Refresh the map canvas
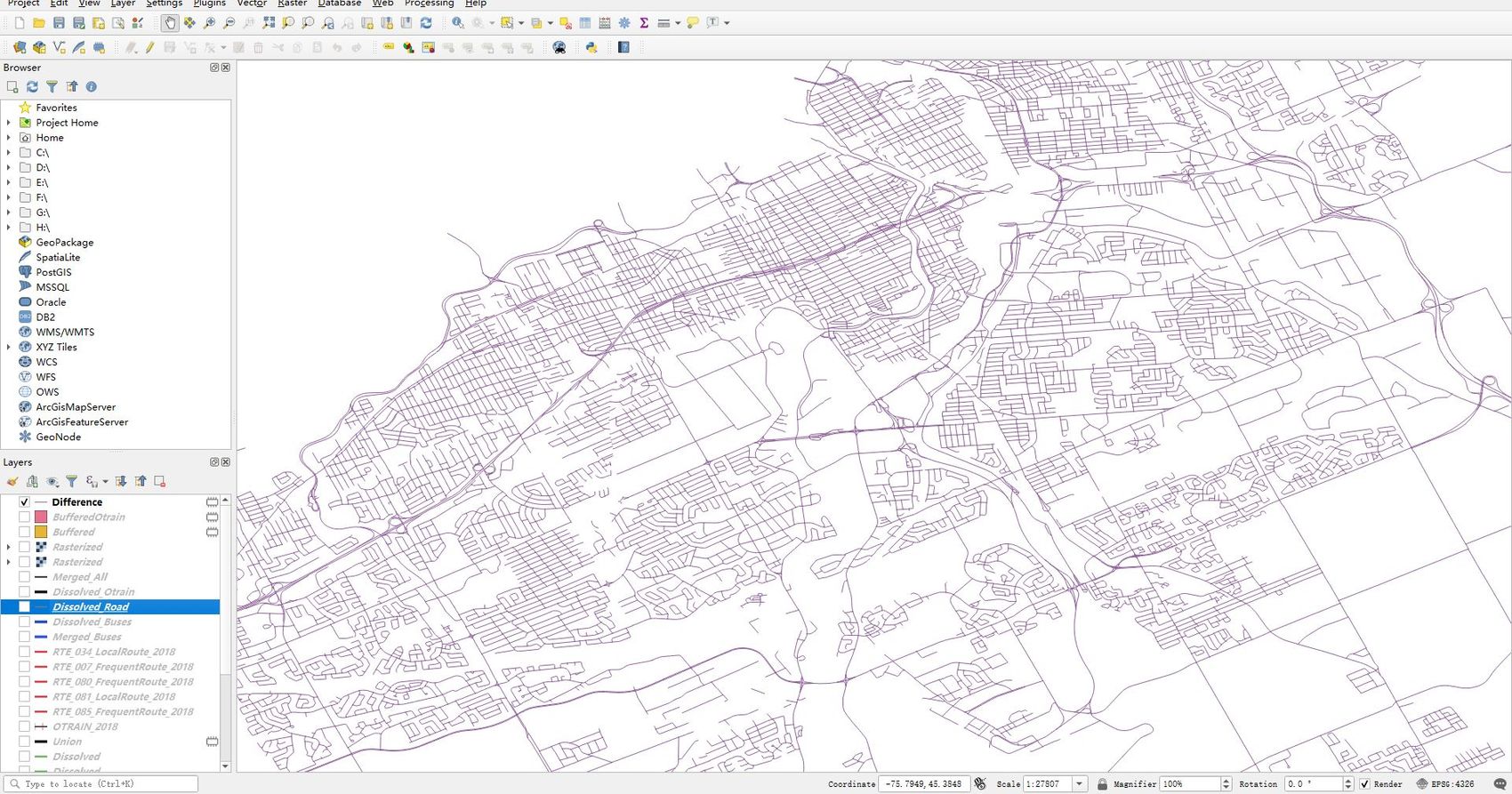This screenshot has height=794, width=1512. (x=426, y=23)
